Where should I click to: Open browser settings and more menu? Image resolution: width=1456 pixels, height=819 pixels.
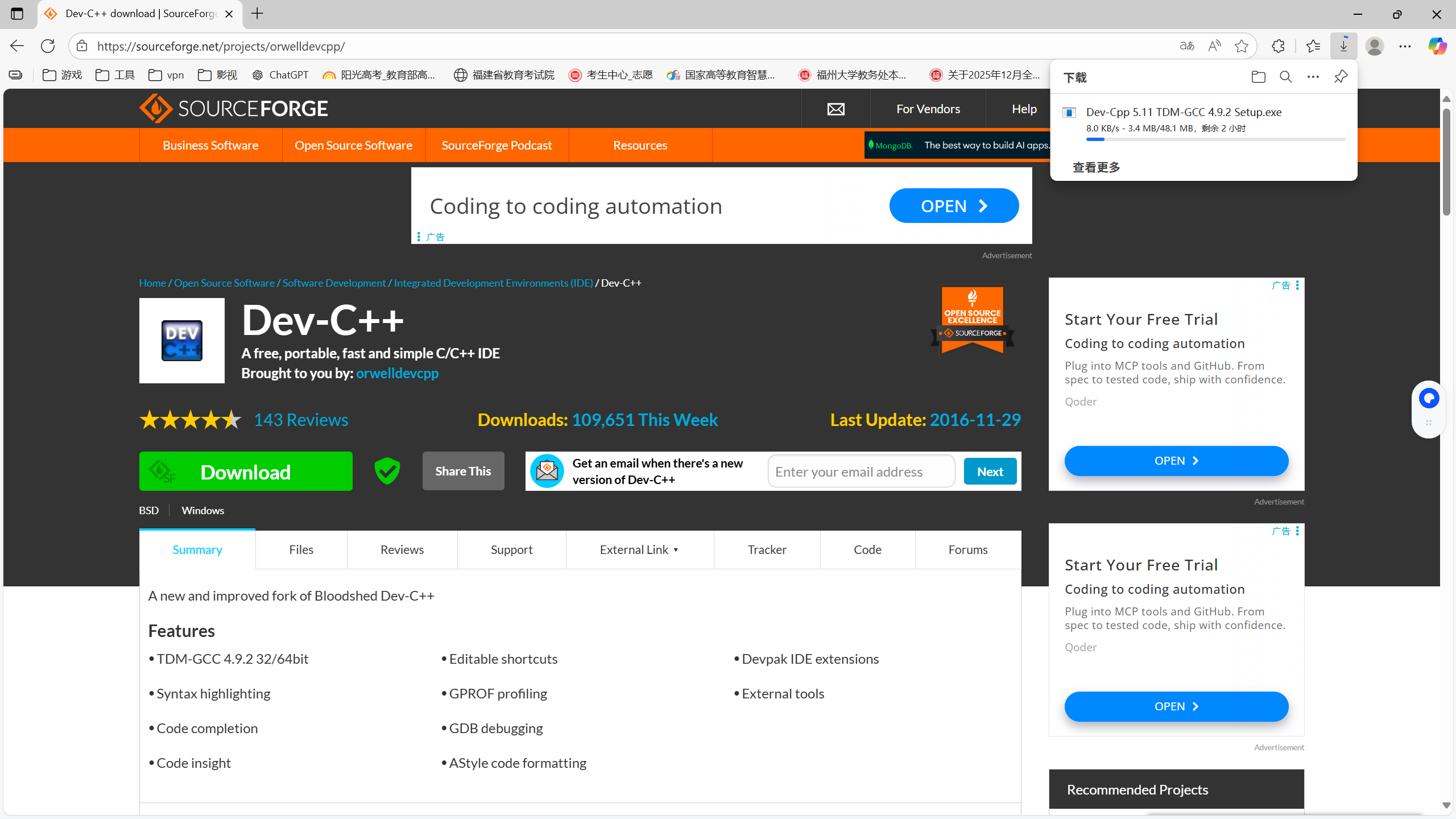[1405, 46]
